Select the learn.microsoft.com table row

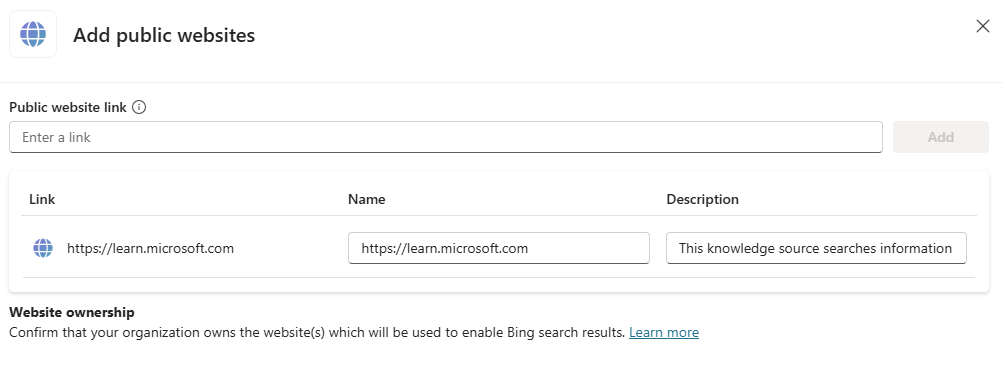pyautogui.click(x=499, y=248)
